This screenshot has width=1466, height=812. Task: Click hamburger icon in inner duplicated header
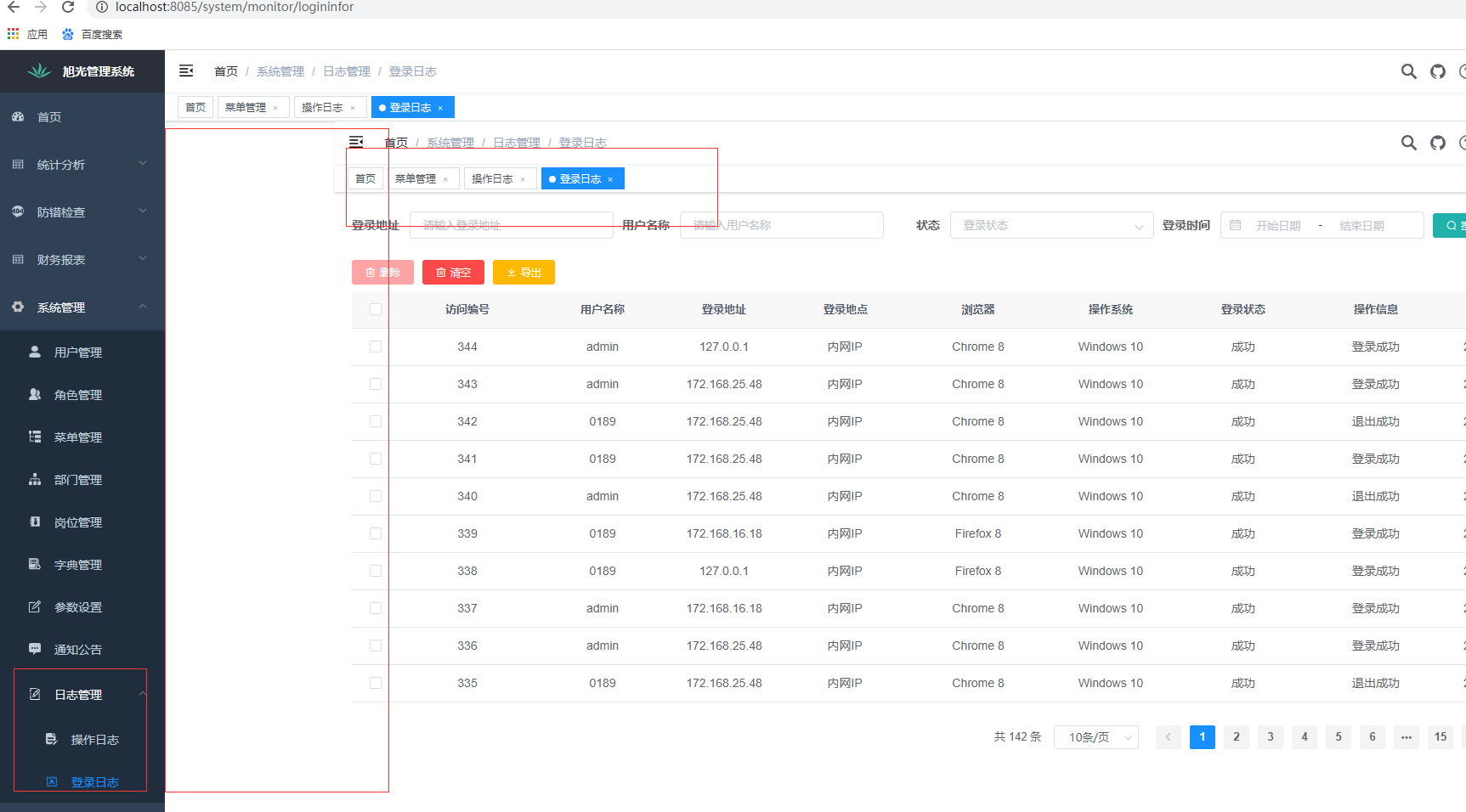point(356,142)
